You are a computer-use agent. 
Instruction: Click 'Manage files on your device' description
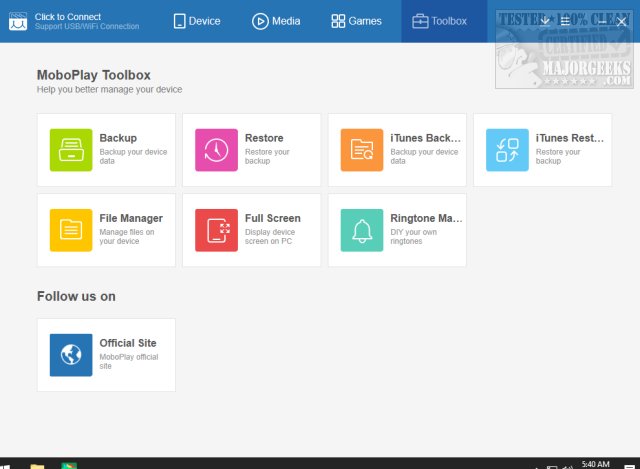[127, 236]
